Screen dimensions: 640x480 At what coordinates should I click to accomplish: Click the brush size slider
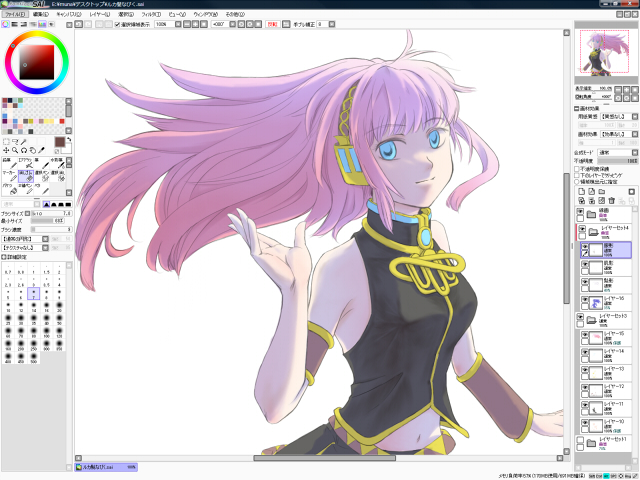(x=52, y=213)
